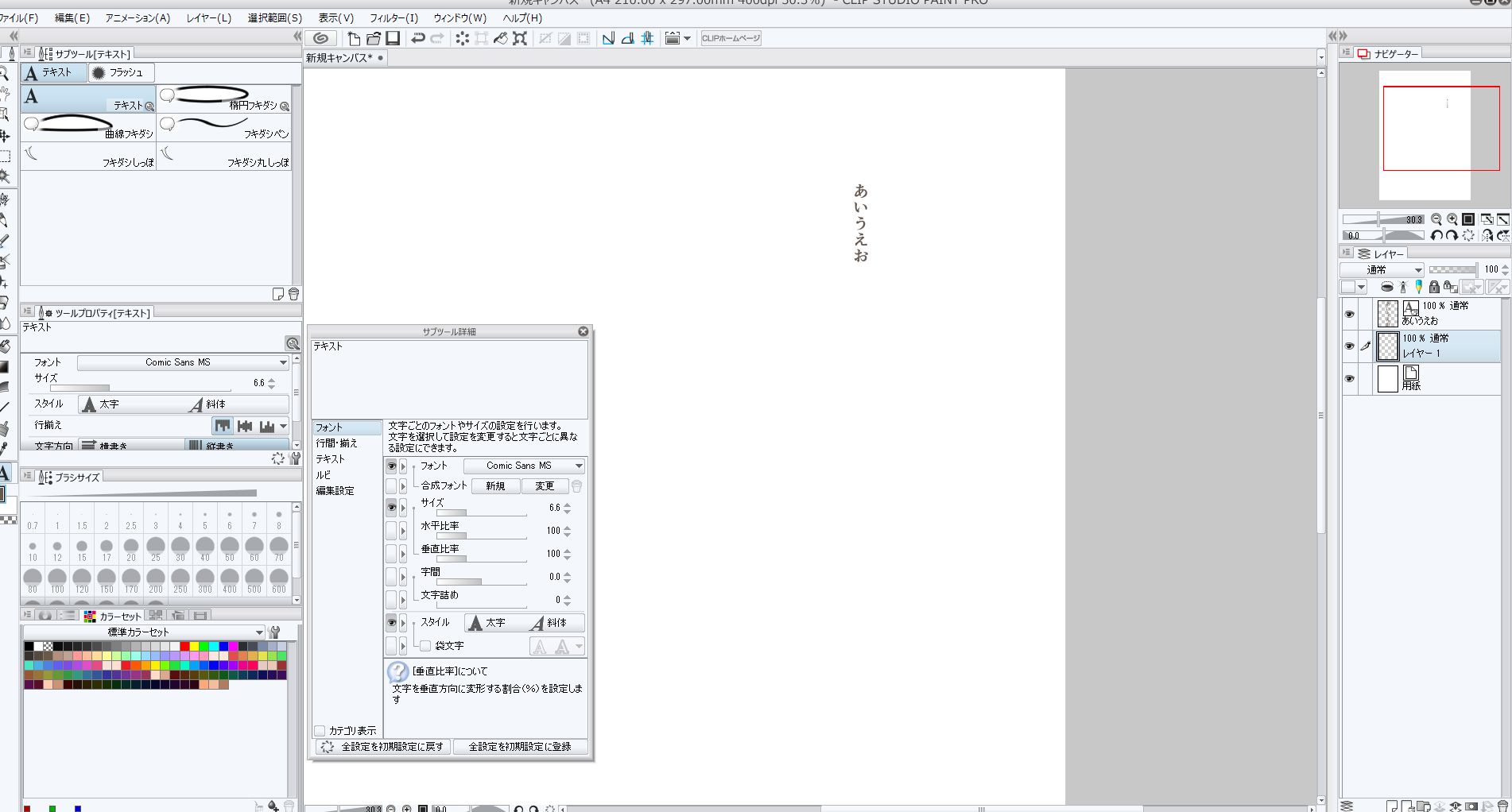This screenshot has width=1512, height=812.
Task: Select 行間・揃え category in sub tool detail
Action: pos(337,443)
